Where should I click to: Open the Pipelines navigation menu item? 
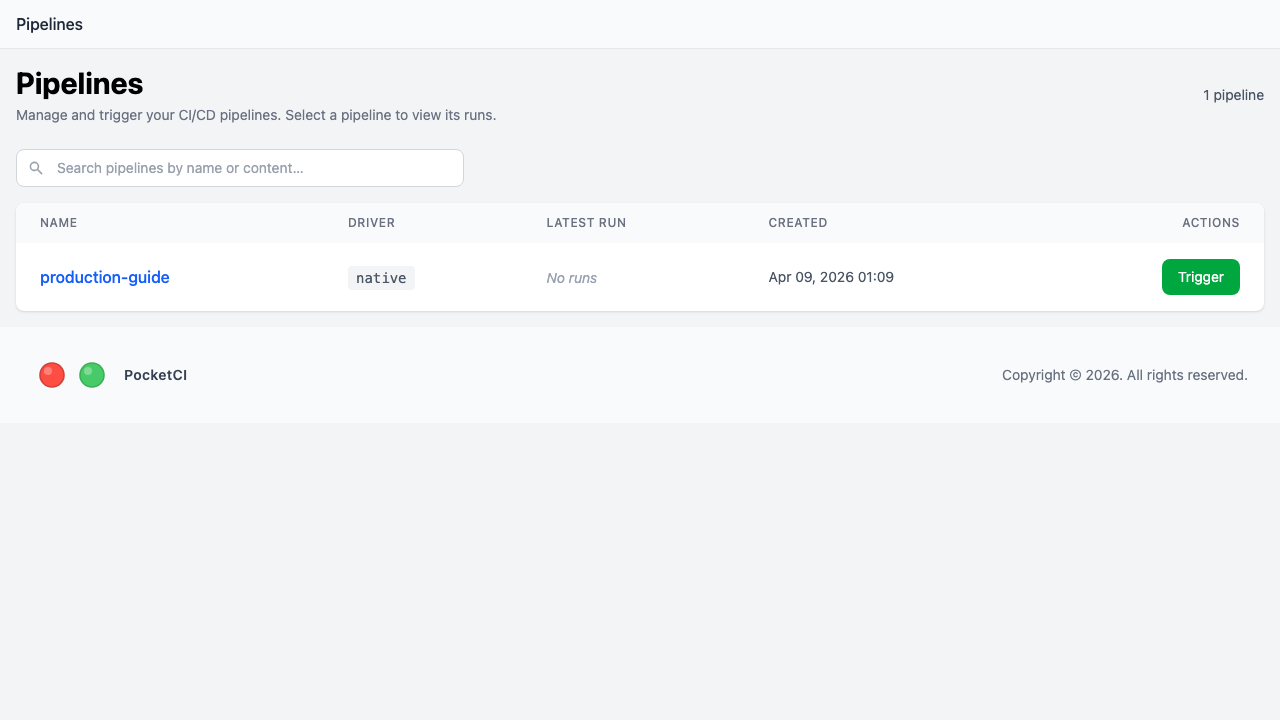(x=49, y=24)
